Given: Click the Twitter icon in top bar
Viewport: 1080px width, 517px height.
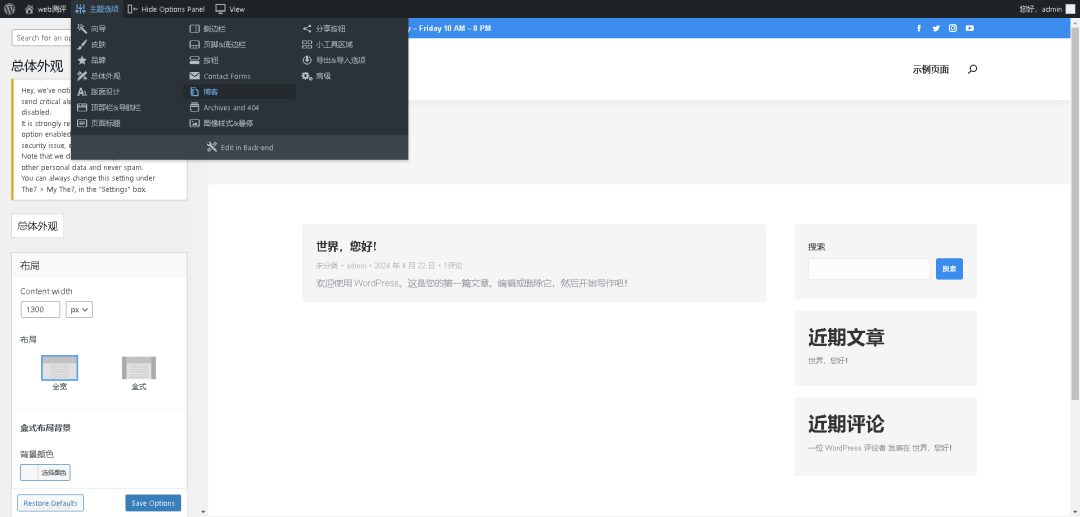Looking at the screenshot, I should (936, 28).
